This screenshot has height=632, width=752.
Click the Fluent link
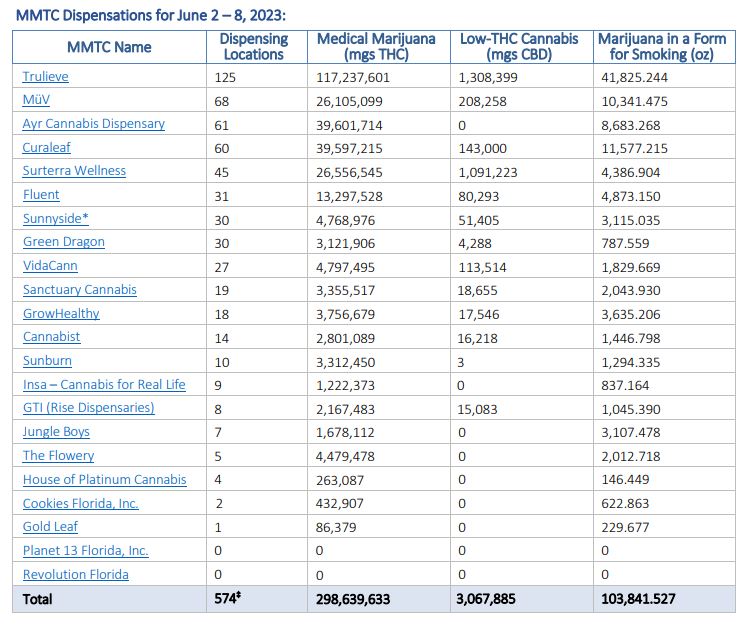[41, 195]
